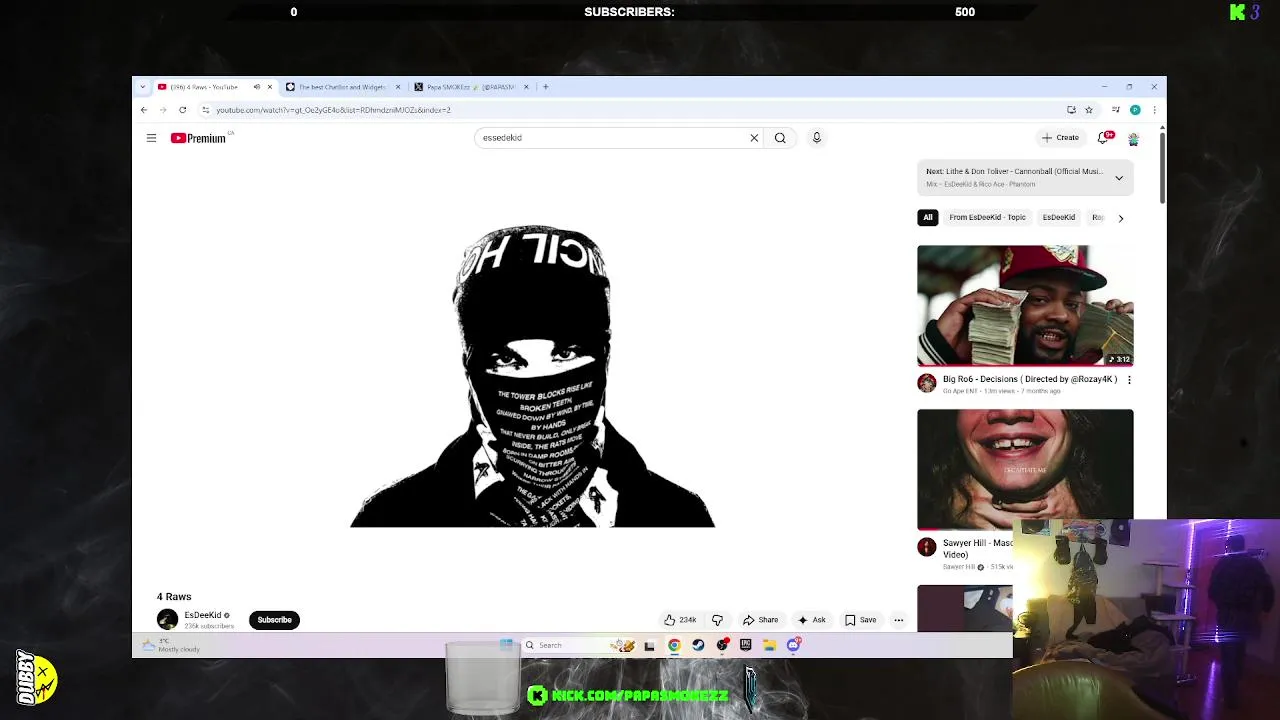The image size is (1280, 720).
Task: Select the All filter chip
Action: [928, 217]
